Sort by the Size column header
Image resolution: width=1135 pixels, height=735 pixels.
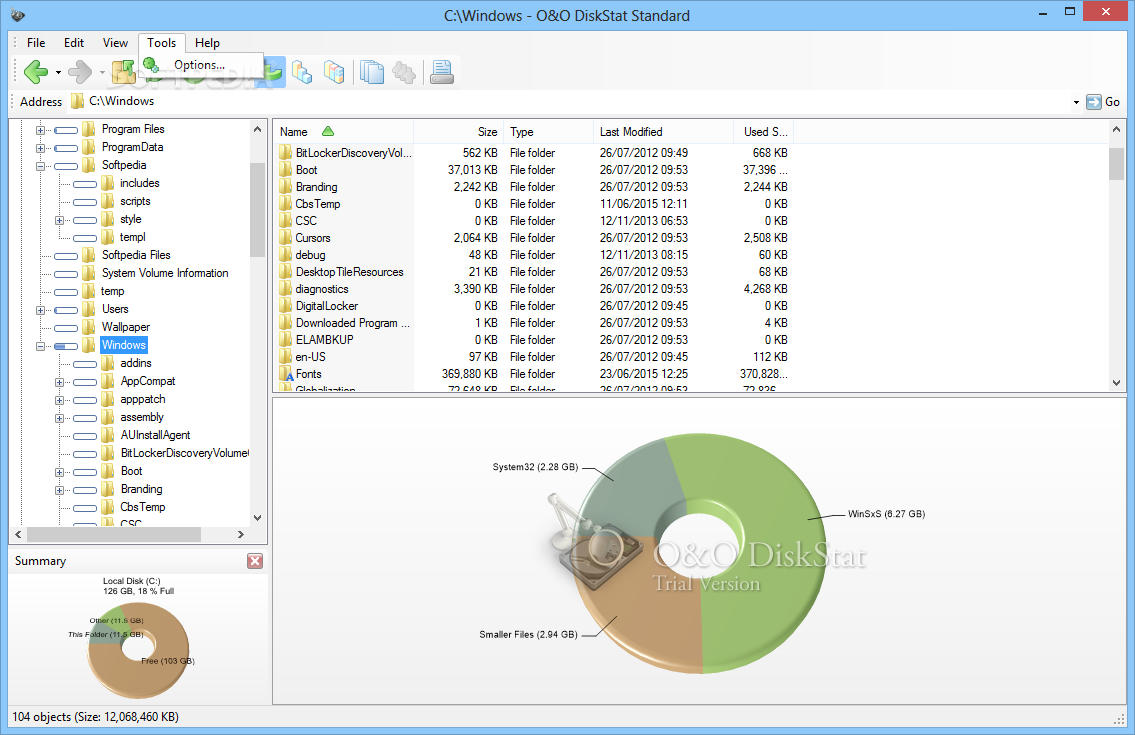(458, 132)
